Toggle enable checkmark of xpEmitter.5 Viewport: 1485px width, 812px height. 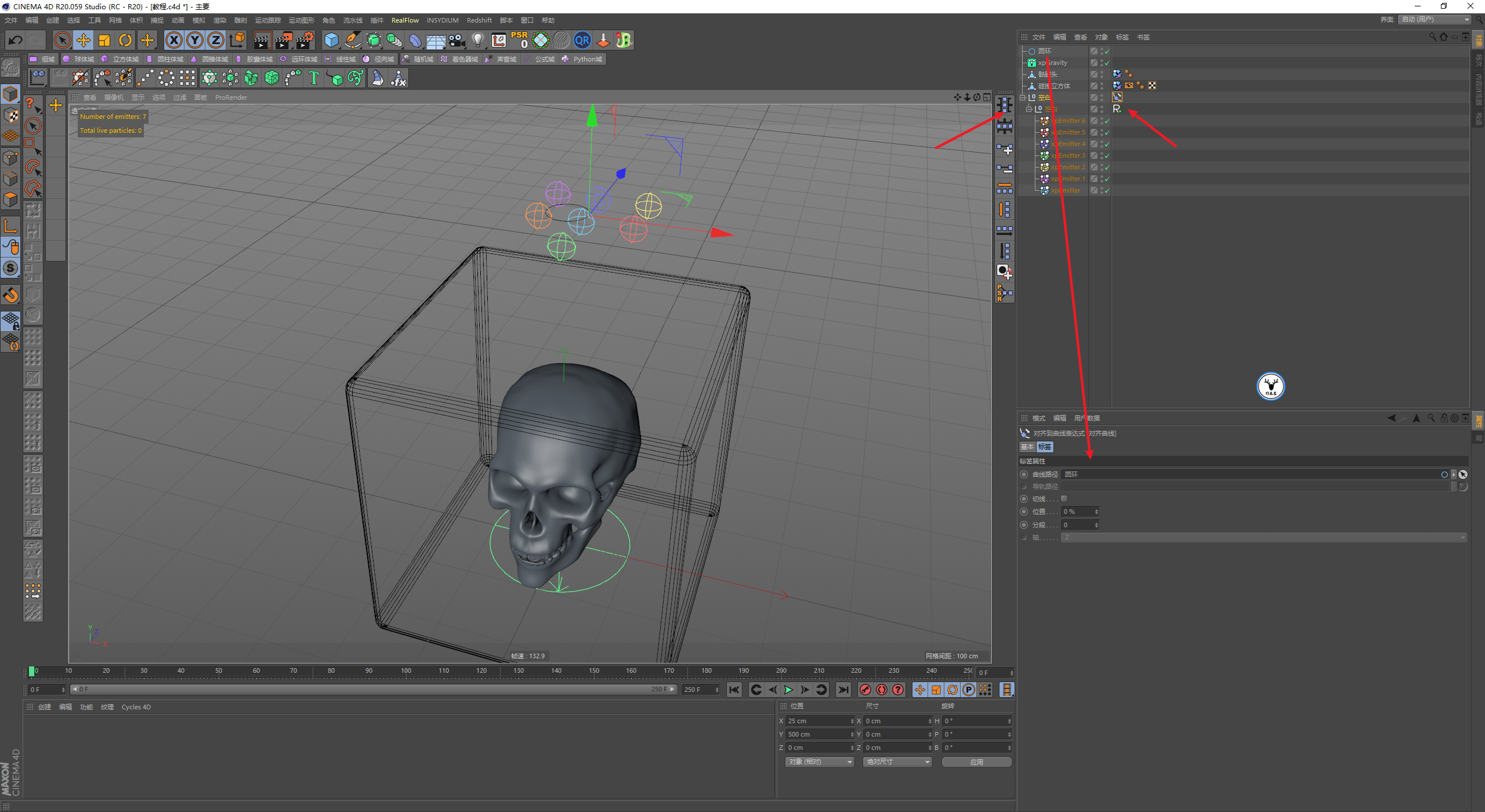1107,132
